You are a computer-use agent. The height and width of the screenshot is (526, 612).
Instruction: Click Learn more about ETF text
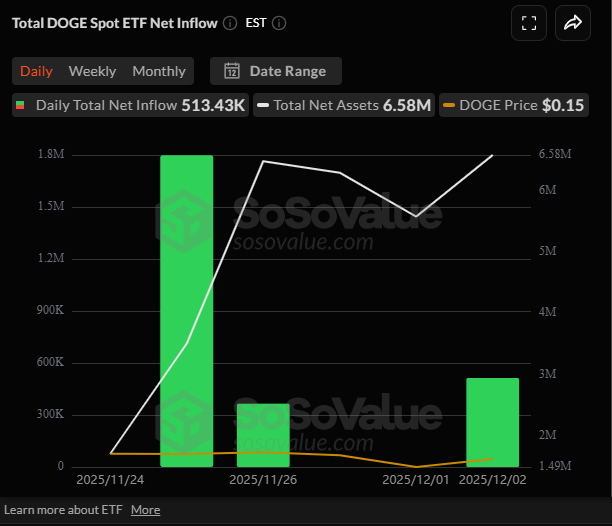tap(63, 510)
